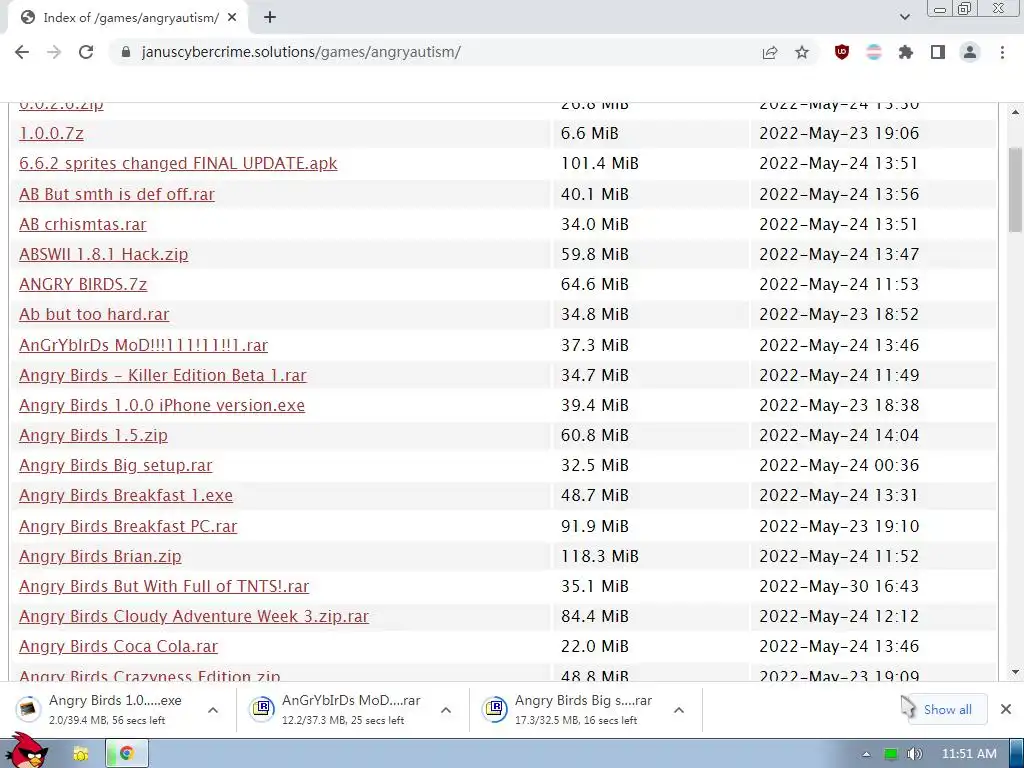The height and width of the screenshot is (768, 1024).
Task: Select the date 2022-May-23 19:06
Action: 839,133
